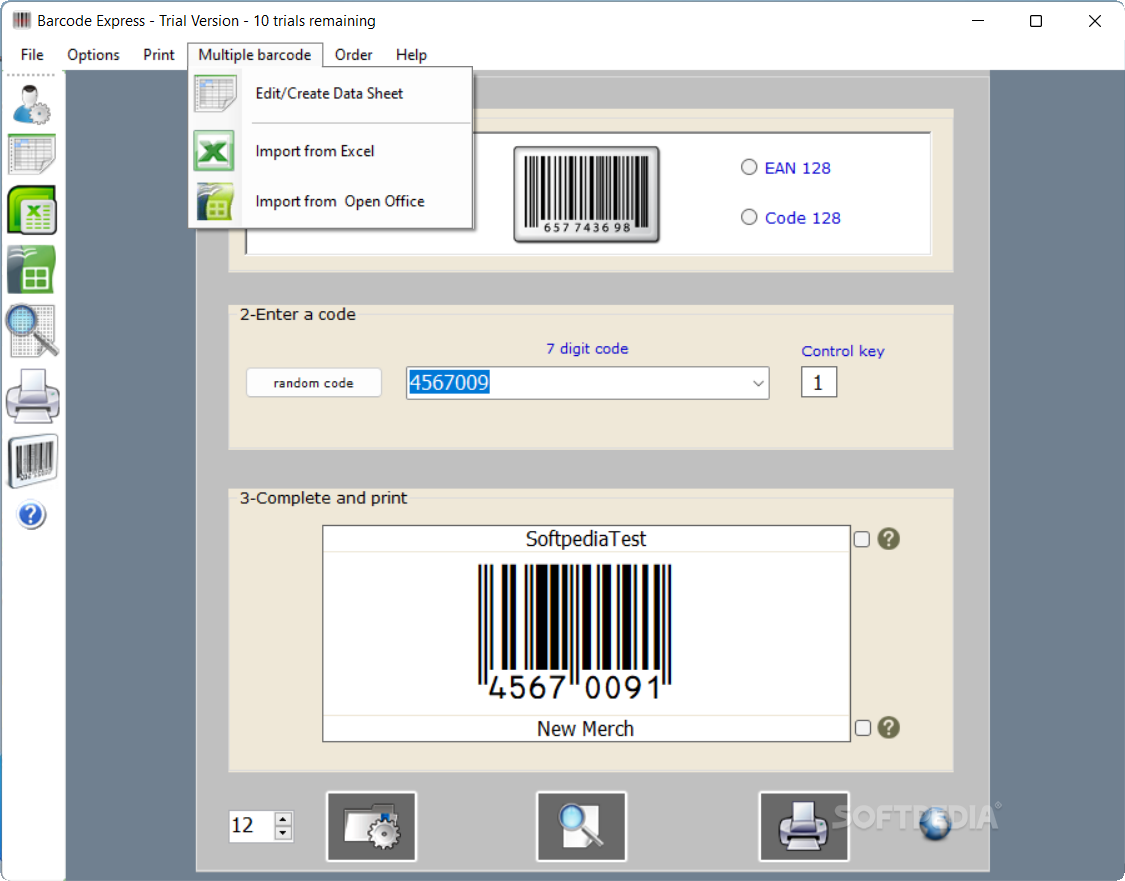Click the Control key label
Image resolution: width=1125 pixels, height=881 pixels.
pyautogui.click(x=842, y=351)
